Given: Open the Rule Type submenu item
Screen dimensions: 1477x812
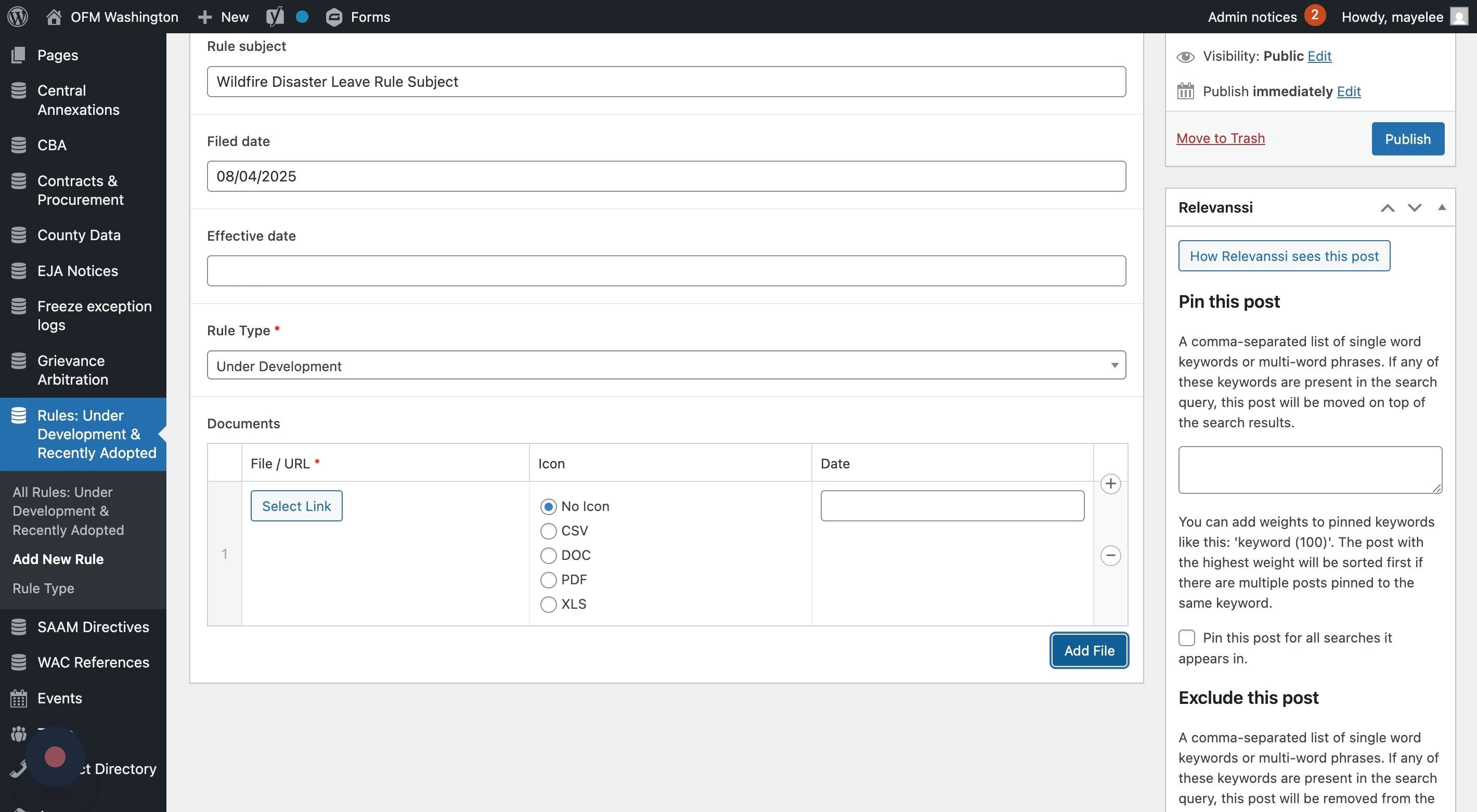Looking at the screenshot, I should 43,588.
